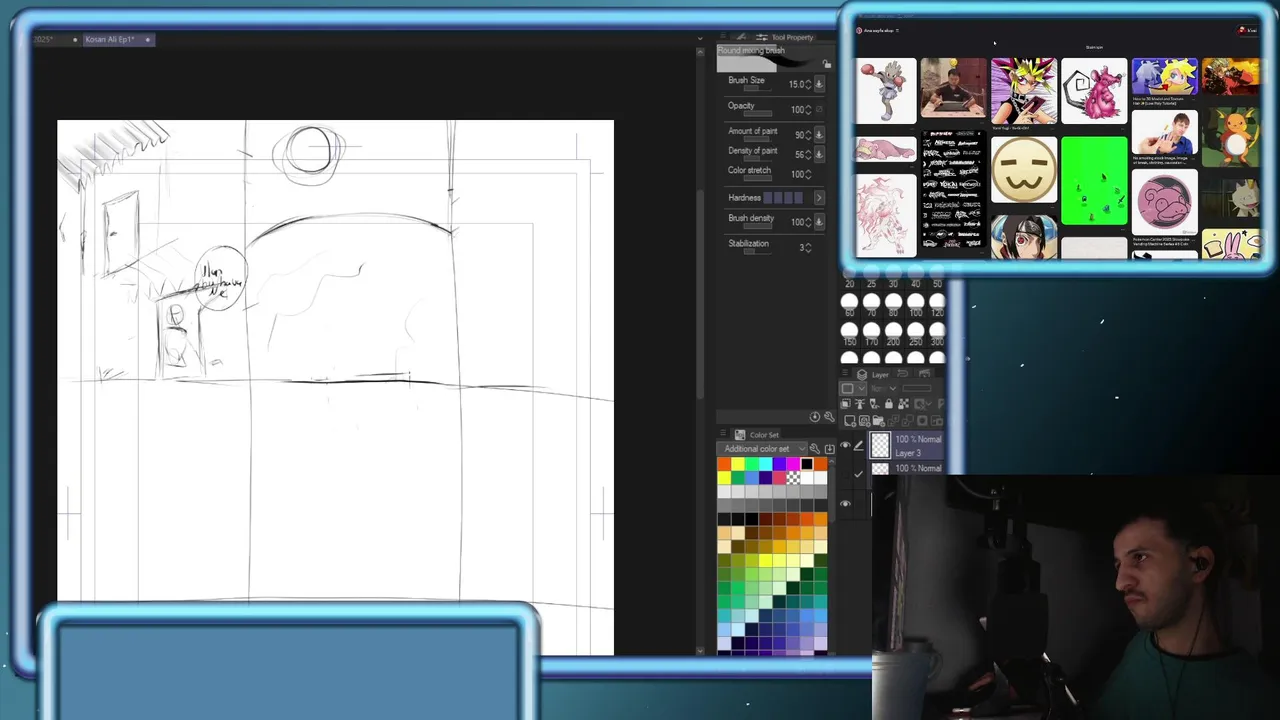Click the profile avatar at the browser's top right
This screenshot has width=1280, height=720.
tap(1242, 30)
